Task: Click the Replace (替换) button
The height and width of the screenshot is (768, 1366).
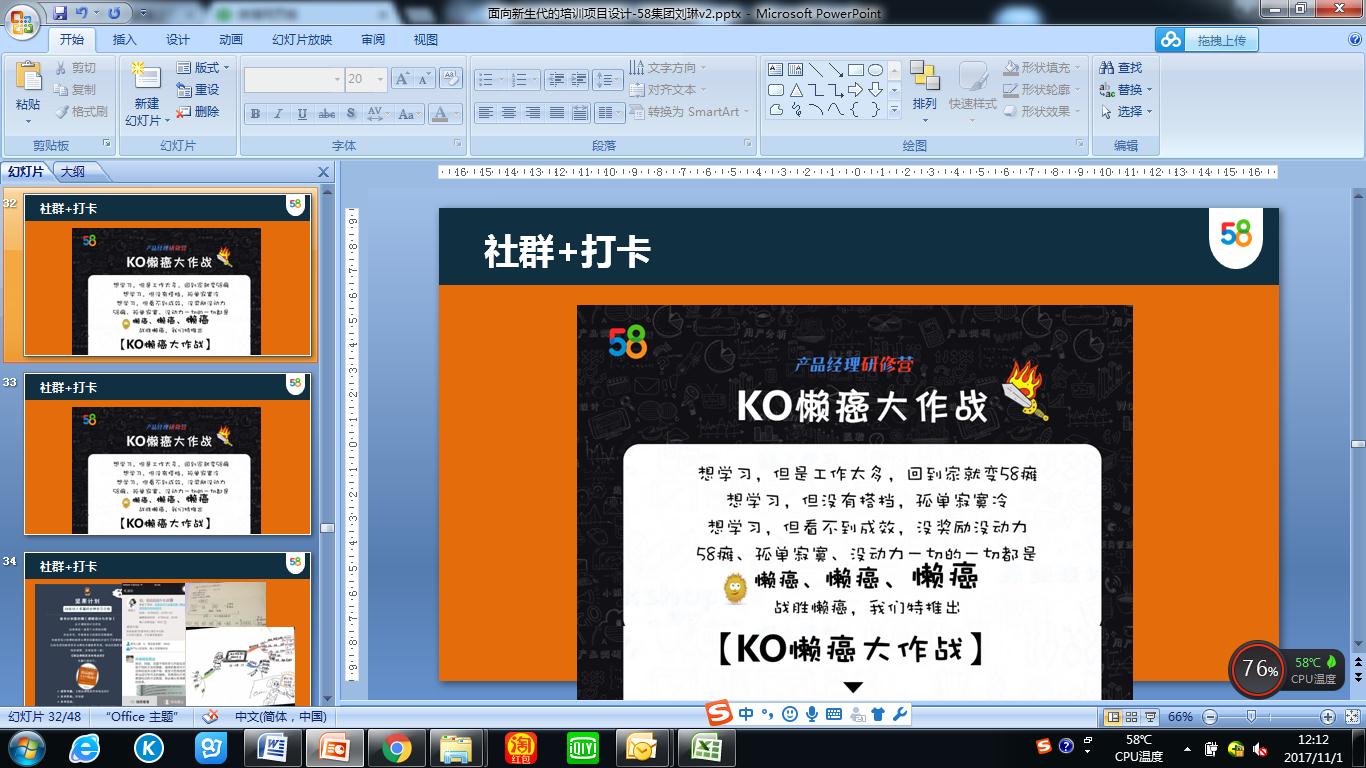Action: click(x=1125, y=90)
